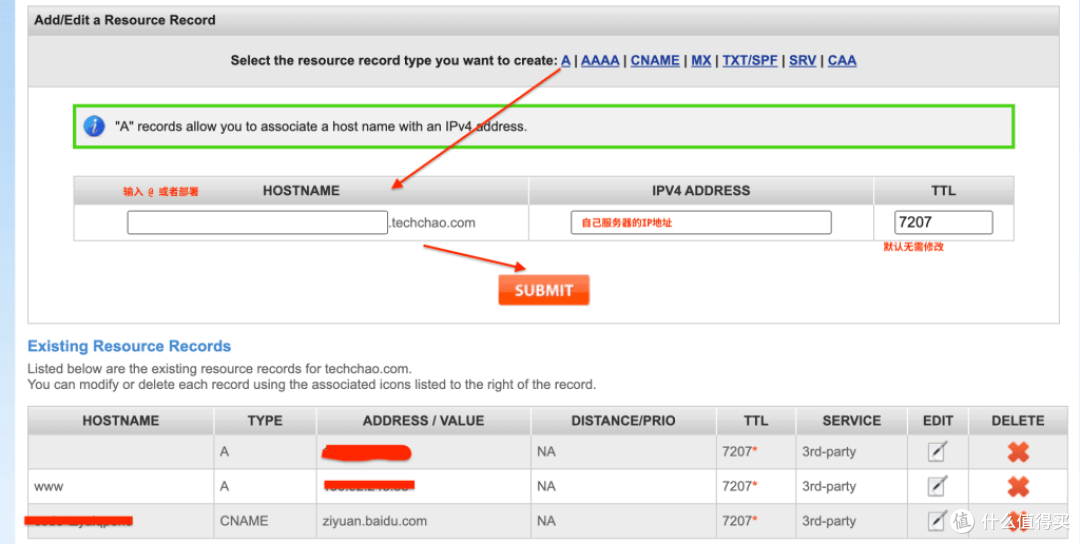Edit the ziyuan.baidu.com CNAME record
Screen dimensions: 1080x544
(936, 521)
